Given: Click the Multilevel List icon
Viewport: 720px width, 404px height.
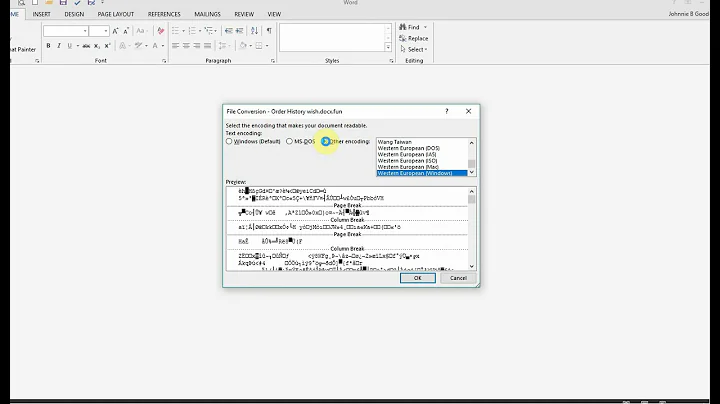Looking at the screenshot, I should pyautogui.click(x=209, y=31).
